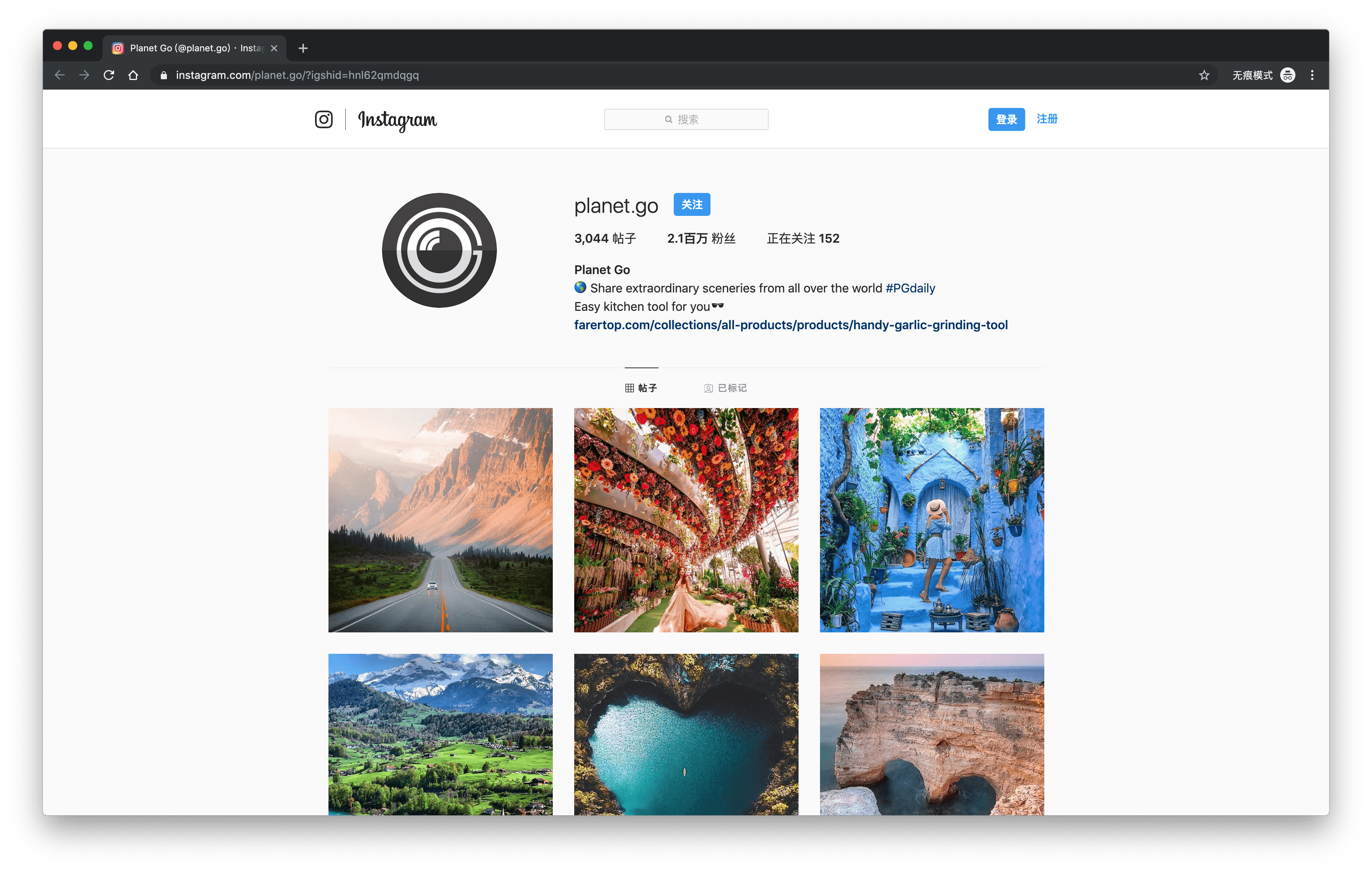Open the #PGdaily hashtag link
The image size is (1372, 872).
pos(910,288)
